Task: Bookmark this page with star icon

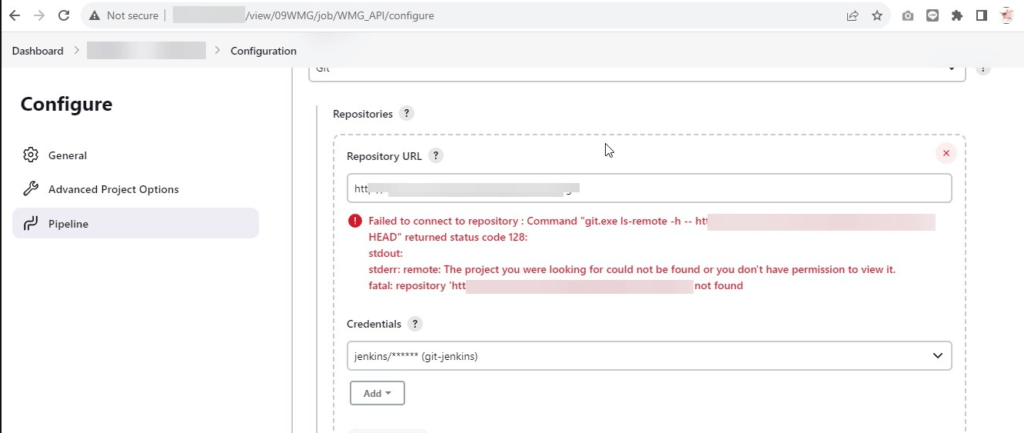Action: (877, 16)
